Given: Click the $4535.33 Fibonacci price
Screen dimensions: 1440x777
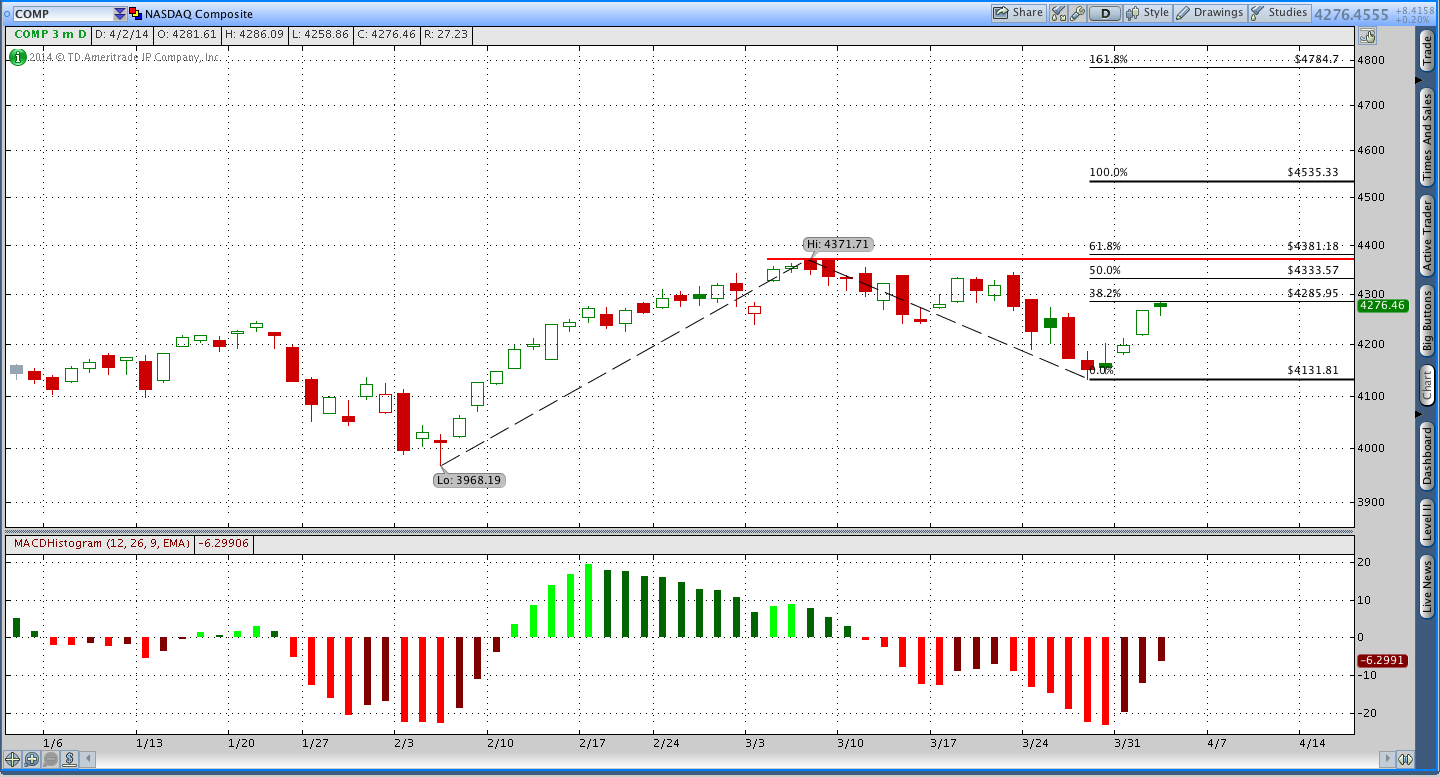Looking at the screenshot, I should 1312,172.
